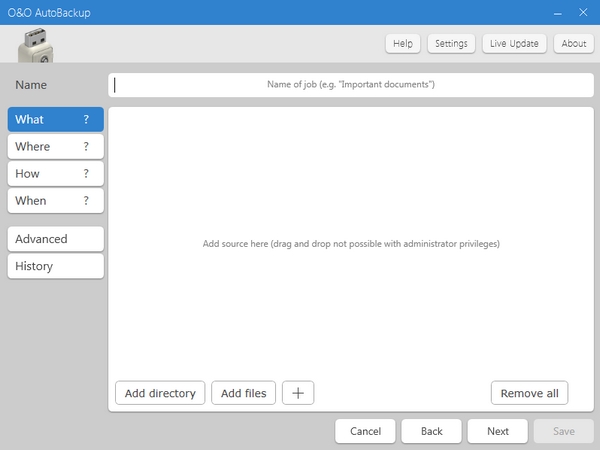Switch to the Where step tab
Screen dimensions: 600x450
pyautogui.click(x=55, y=146)
